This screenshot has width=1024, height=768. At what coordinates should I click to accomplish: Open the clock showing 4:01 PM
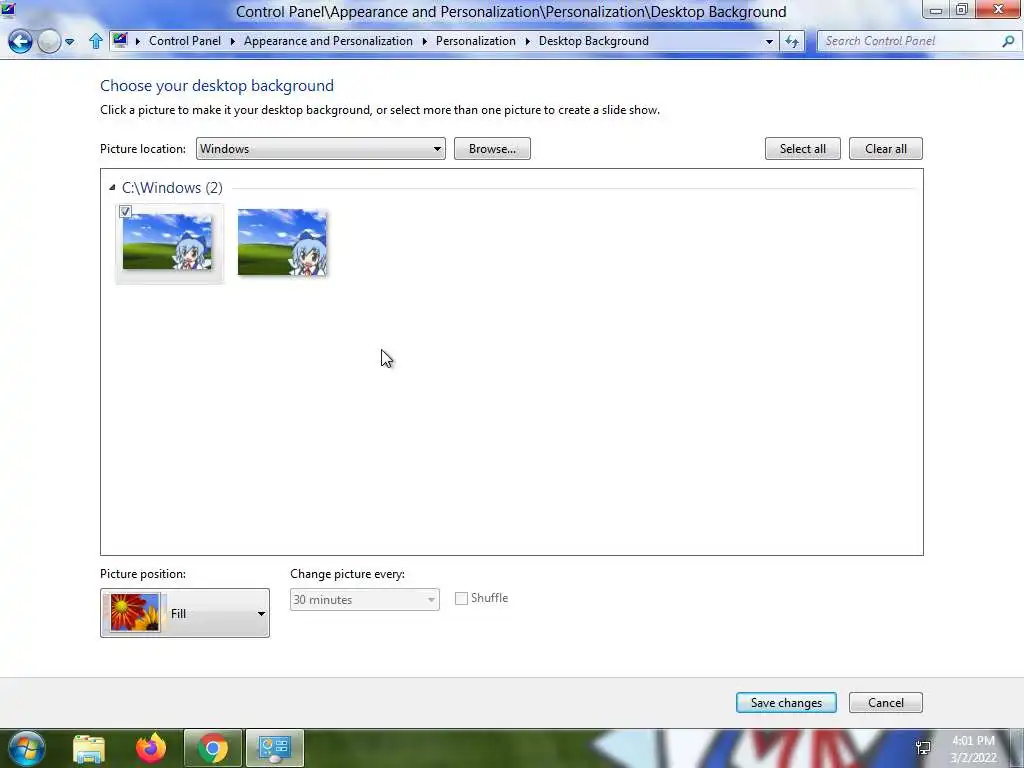pyautogui.click(x=973, y=749)
